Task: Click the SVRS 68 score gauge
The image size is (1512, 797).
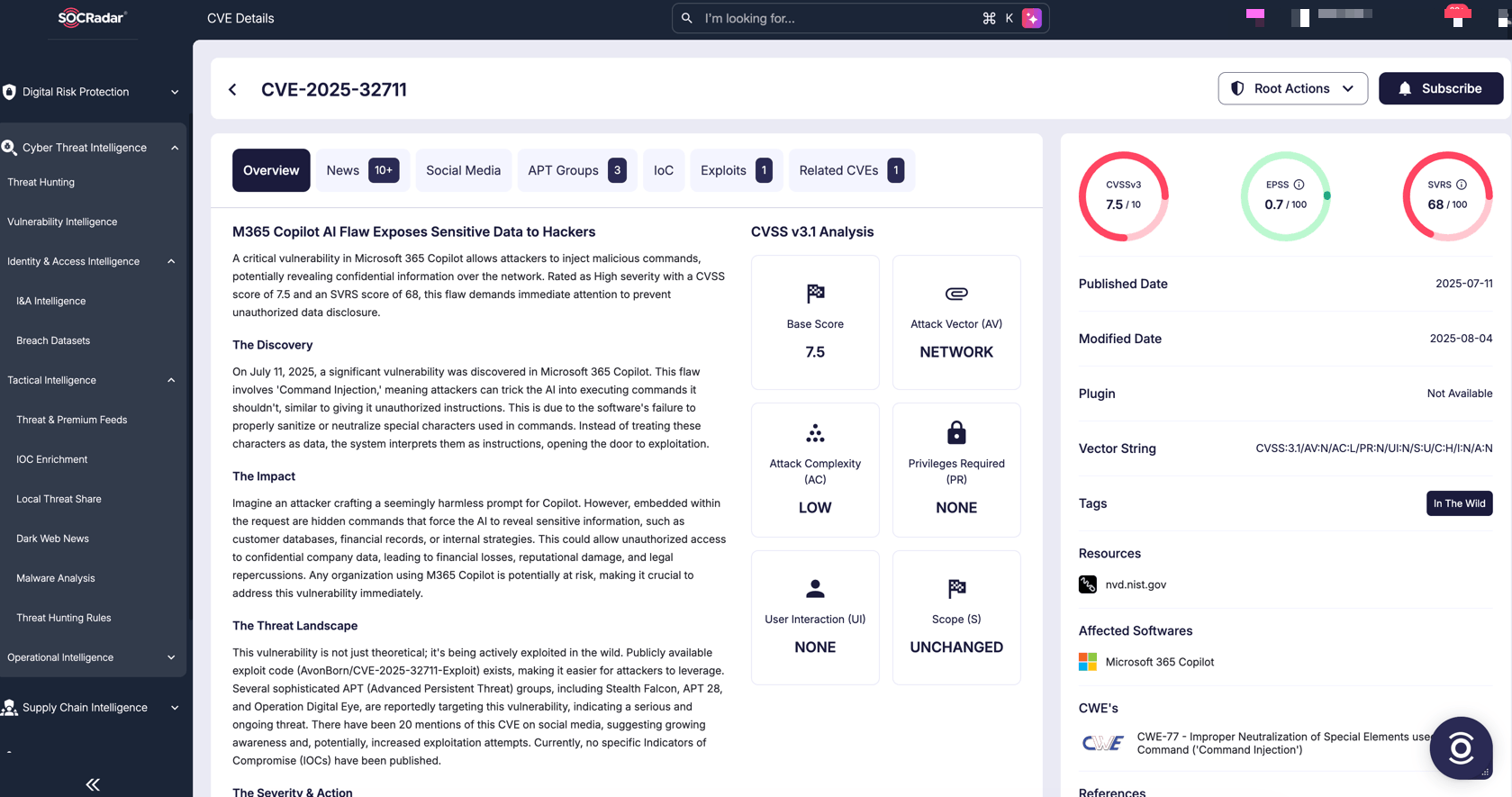Action: pos(1447,196)
